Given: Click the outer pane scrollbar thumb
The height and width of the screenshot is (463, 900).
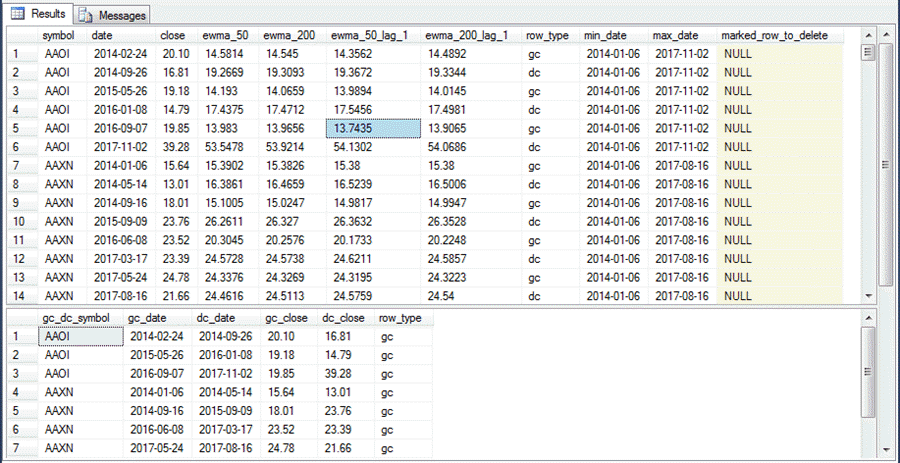Looking at the screenshot, I should (886, 164).
